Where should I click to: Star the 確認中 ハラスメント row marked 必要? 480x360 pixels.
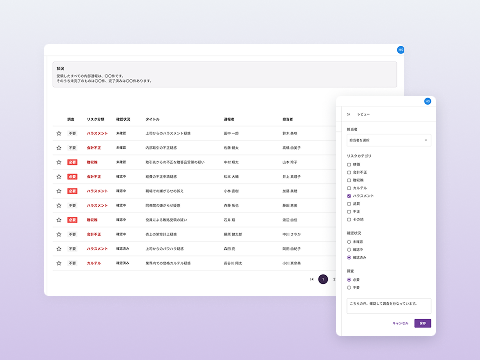[59, 191]
